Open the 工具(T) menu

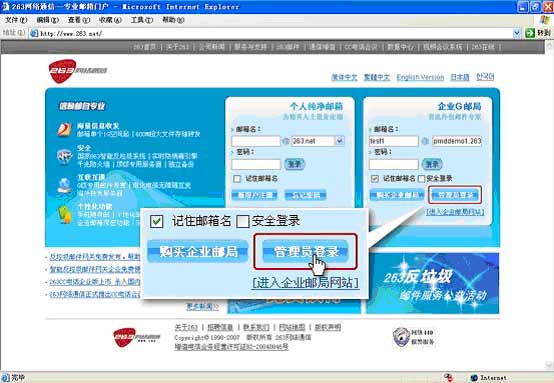[x=142, y=20]
